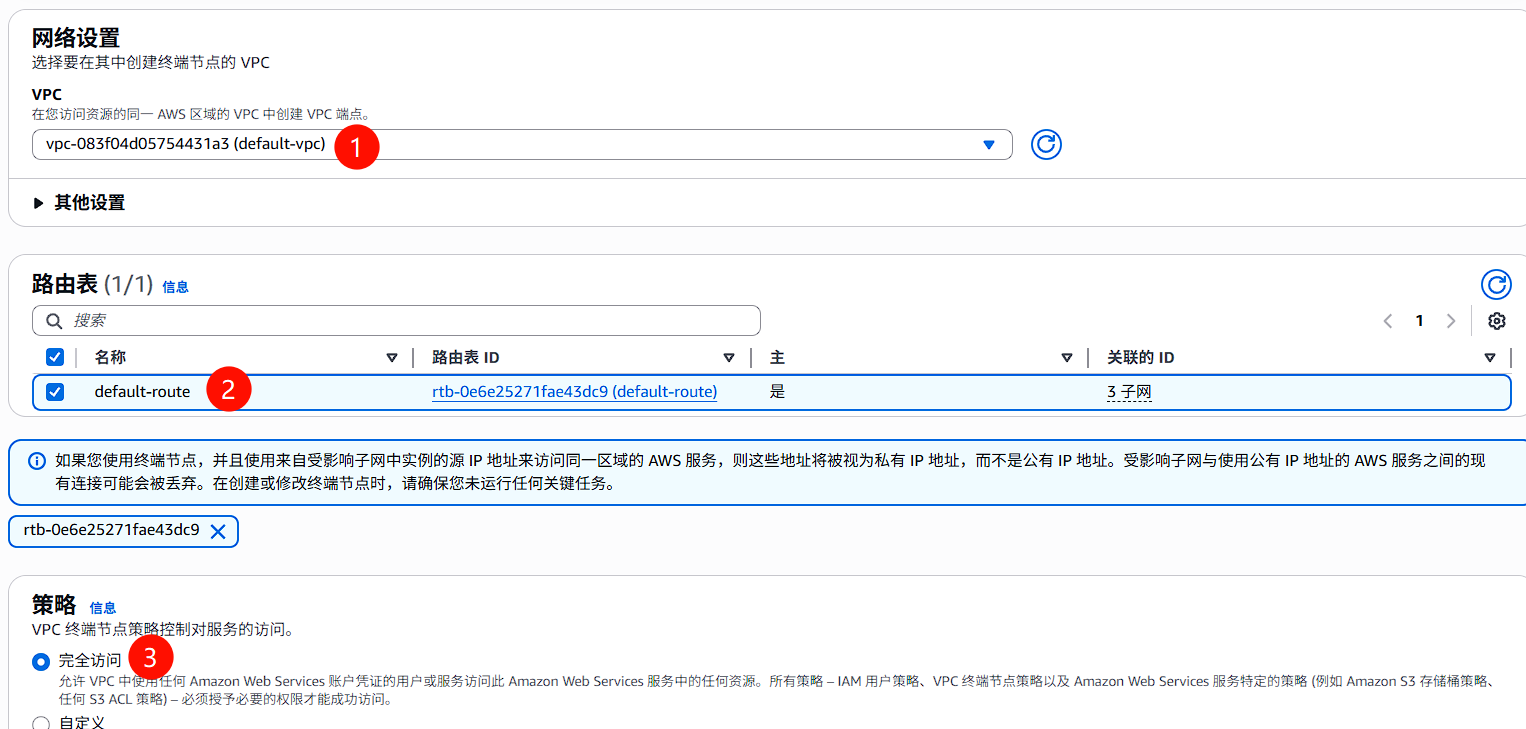
Task: Focus the route table 搜索 field
Action: [396, 321]
